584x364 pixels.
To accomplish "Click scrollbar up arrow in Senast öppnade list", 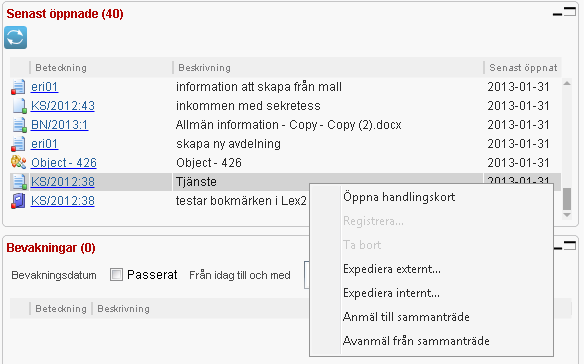I will tap(567, 83).
